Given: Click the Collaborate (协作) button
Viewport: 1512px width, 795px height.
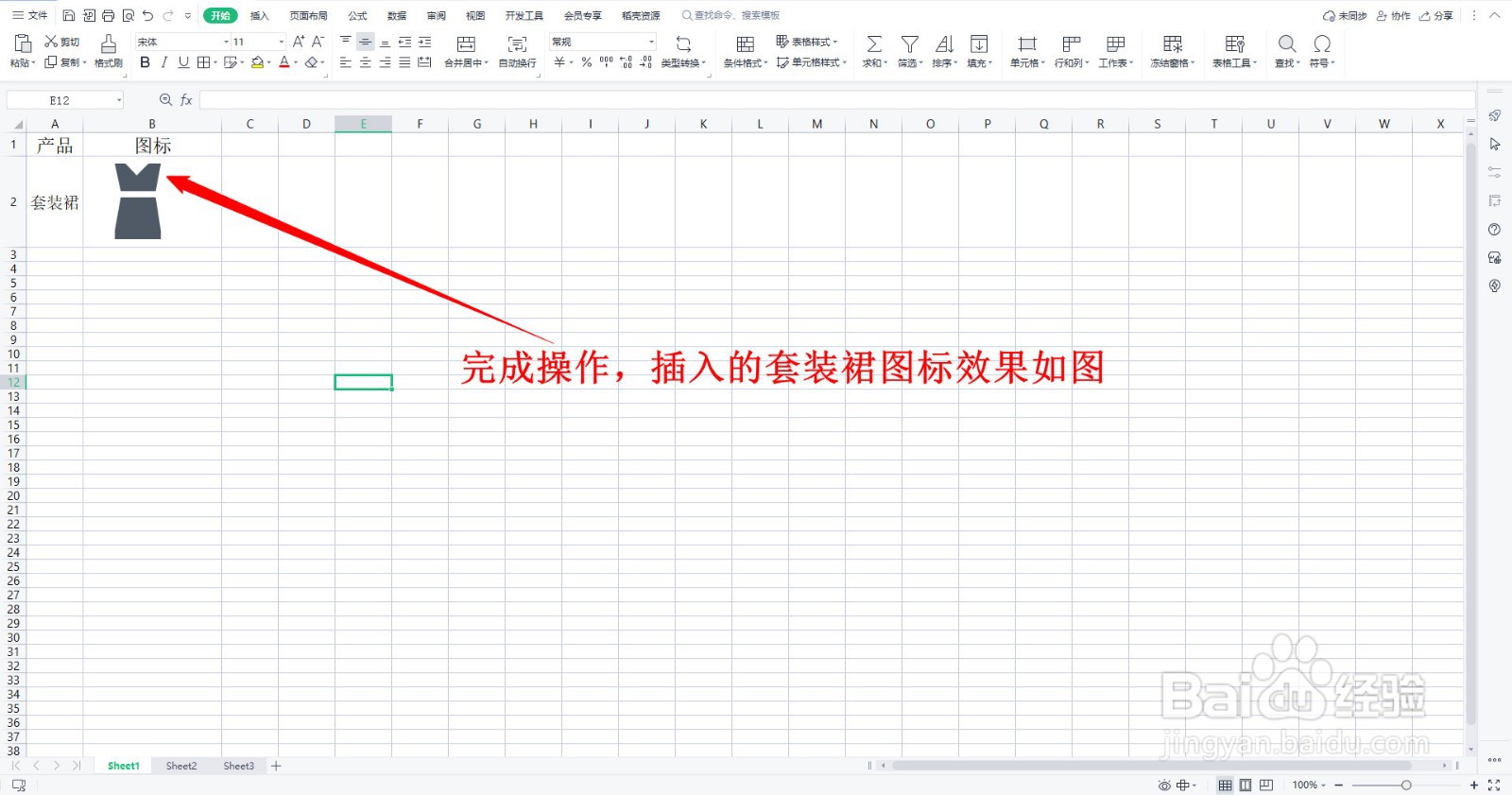Looking at the screenshot, I should click(1394, 15).
